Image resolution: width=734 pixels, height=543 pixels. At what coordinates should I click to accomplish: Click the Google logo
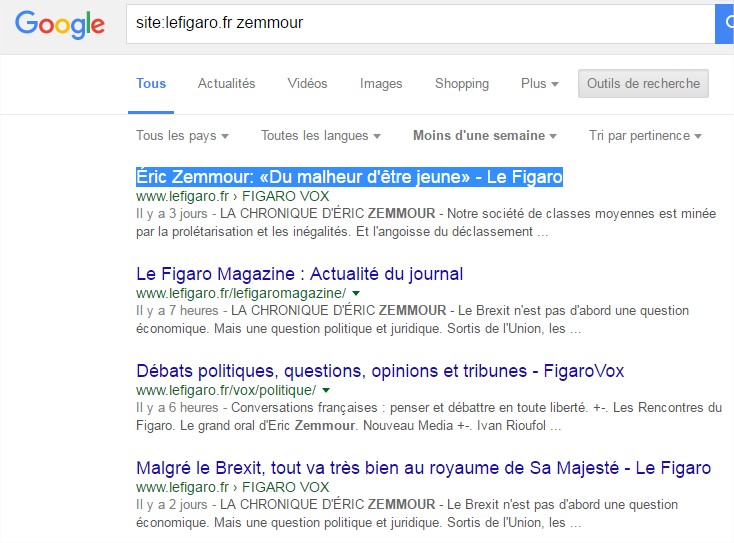tap(59, 24)
